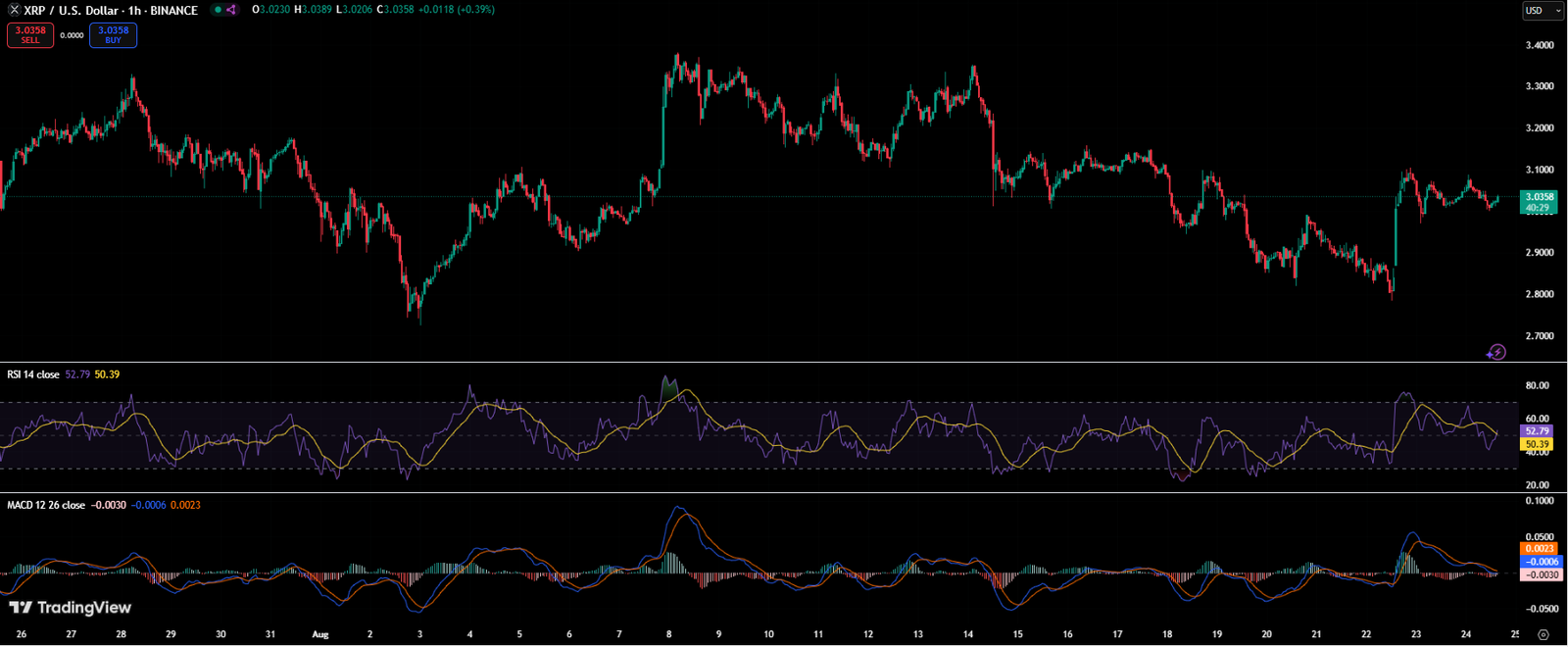The image size is (1568, 647).
Task: Select the MACD 12 26 close indicator label
Action: pyautogui.click(x=46, y=505)
